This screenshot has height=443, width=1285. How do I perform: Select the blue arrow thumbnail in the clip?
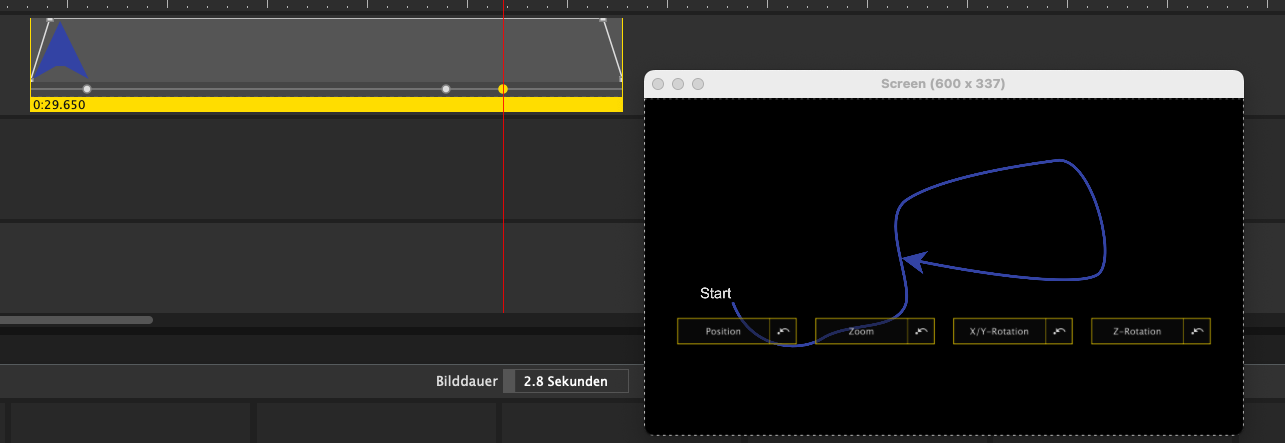[60, 50]
